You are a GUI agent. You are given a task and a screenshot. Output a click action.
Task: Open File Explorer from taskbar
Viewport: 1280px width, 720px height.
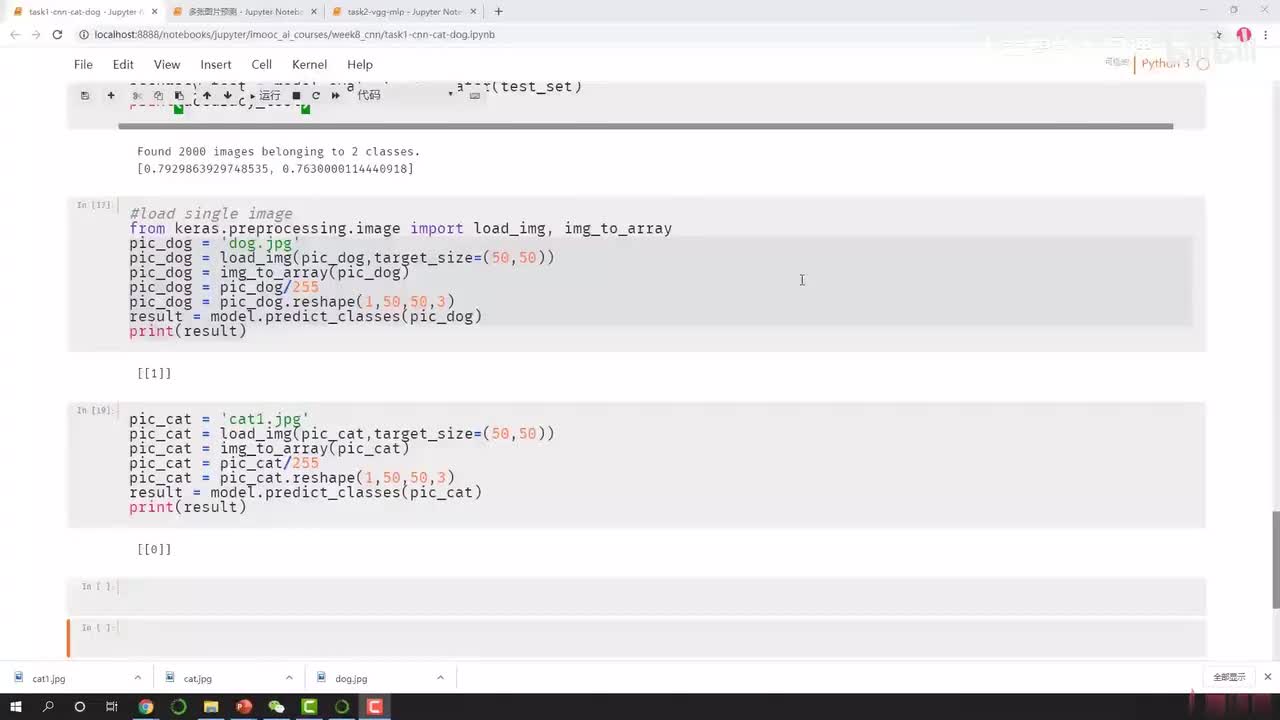click(211, 707)
